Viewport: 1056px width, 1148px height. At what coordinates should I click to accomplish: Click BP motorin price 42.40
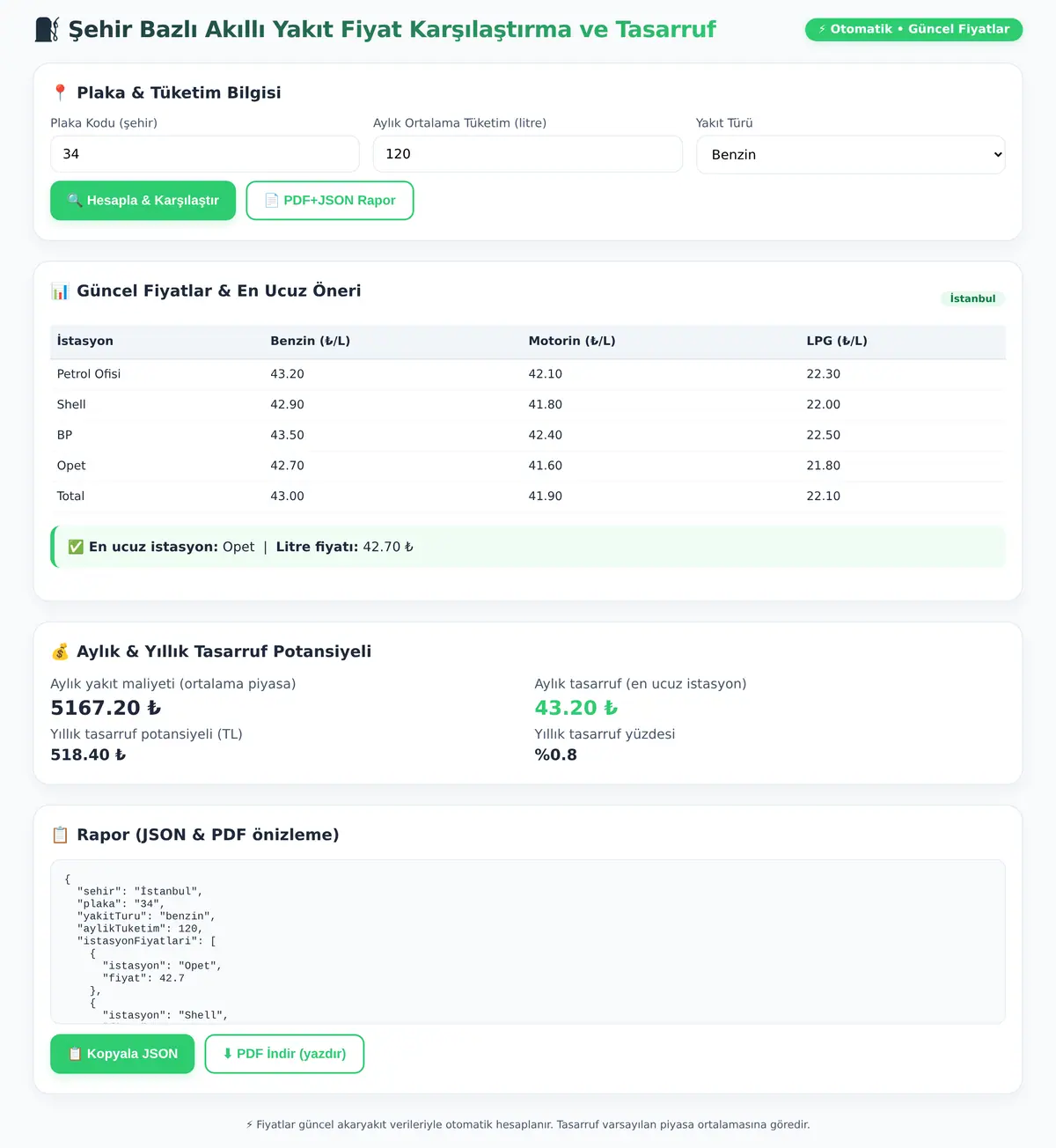pyautogui.click(x=546, y=435)
